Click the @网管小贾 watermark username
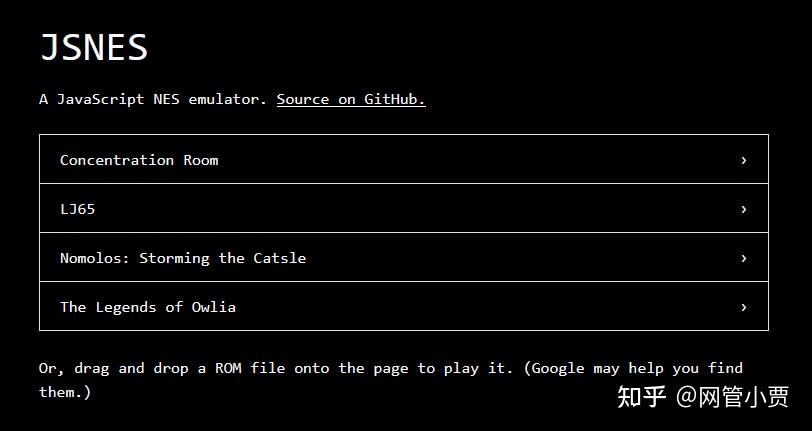This screenshot has width=812, height=431. pyautogui.click(x=732, y=396)
